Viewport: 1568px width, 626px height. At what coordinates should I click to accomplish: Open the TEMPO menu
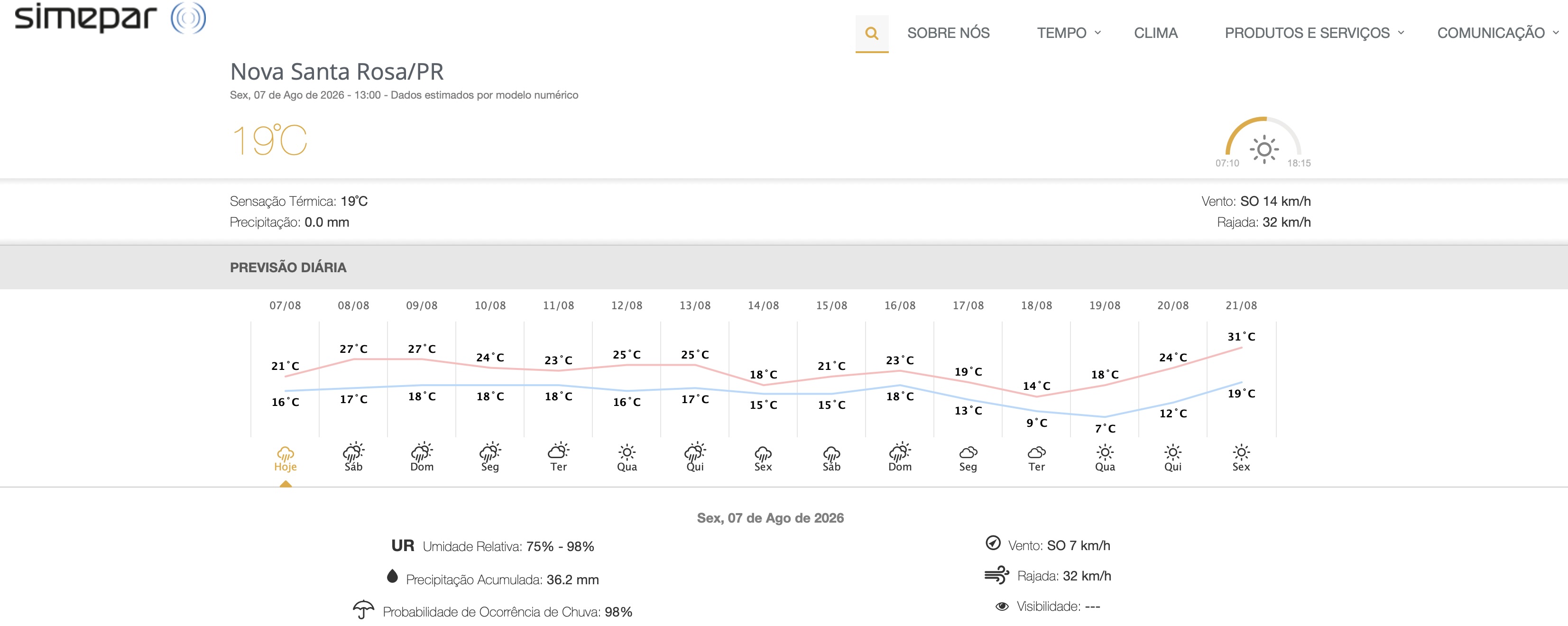point(1061,33)
